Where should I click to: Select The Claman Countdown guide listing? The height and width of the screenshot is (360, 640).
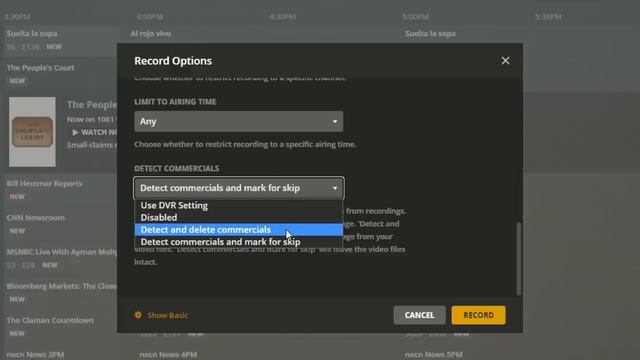[50, 320]
